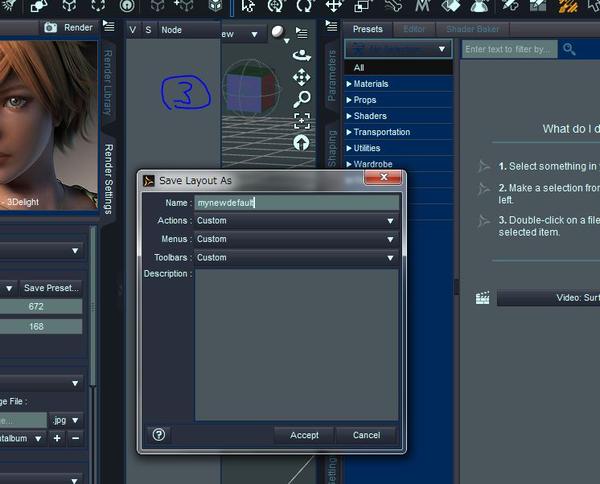
Task: Click the viewport zoom magnifier control
Action: pos(302,99)
